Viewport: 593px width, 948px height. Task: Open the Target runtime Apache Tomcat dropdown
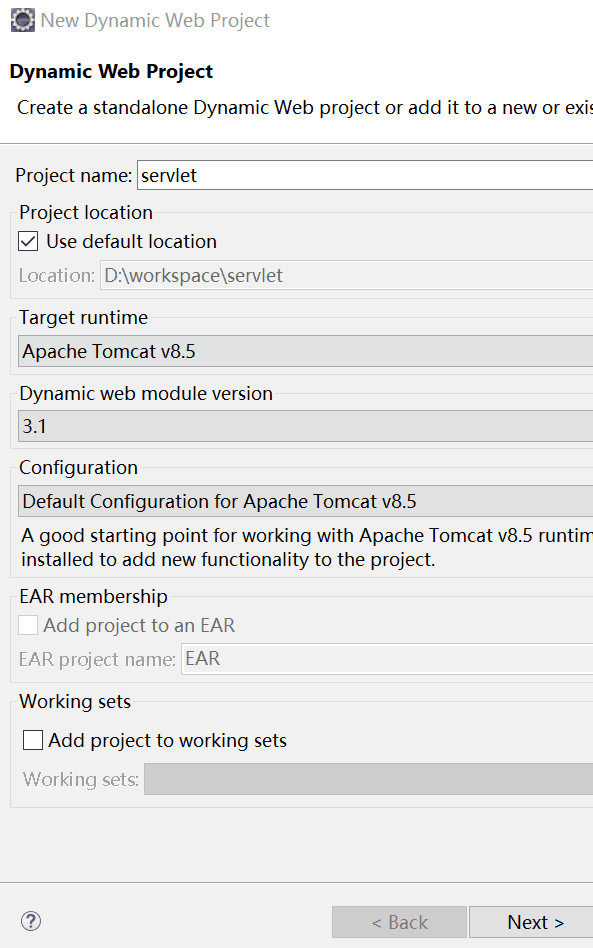pos(305,351)
